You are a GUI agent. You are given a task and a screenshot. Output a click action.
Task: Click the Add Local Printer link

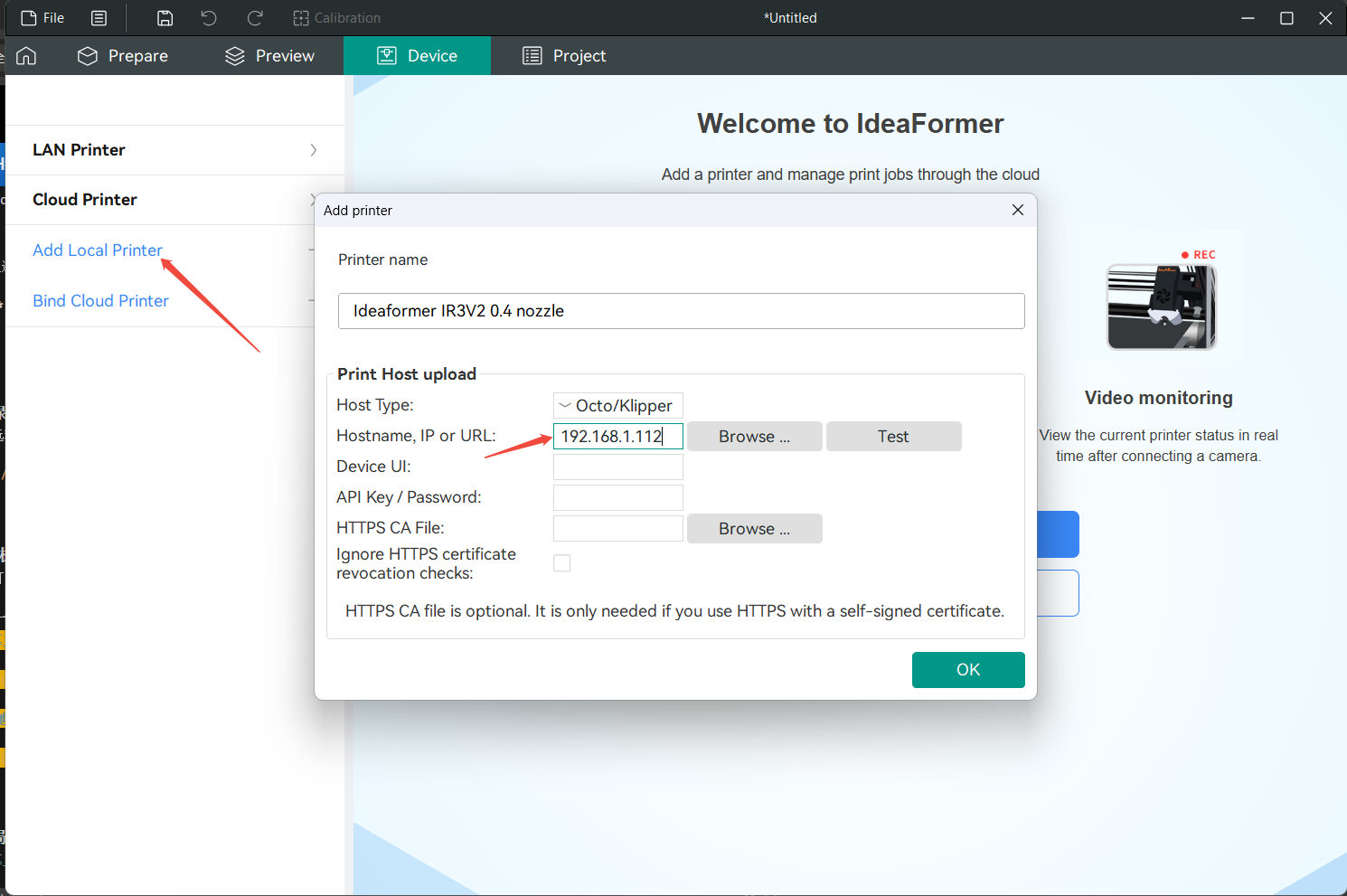tap(98, 250)
